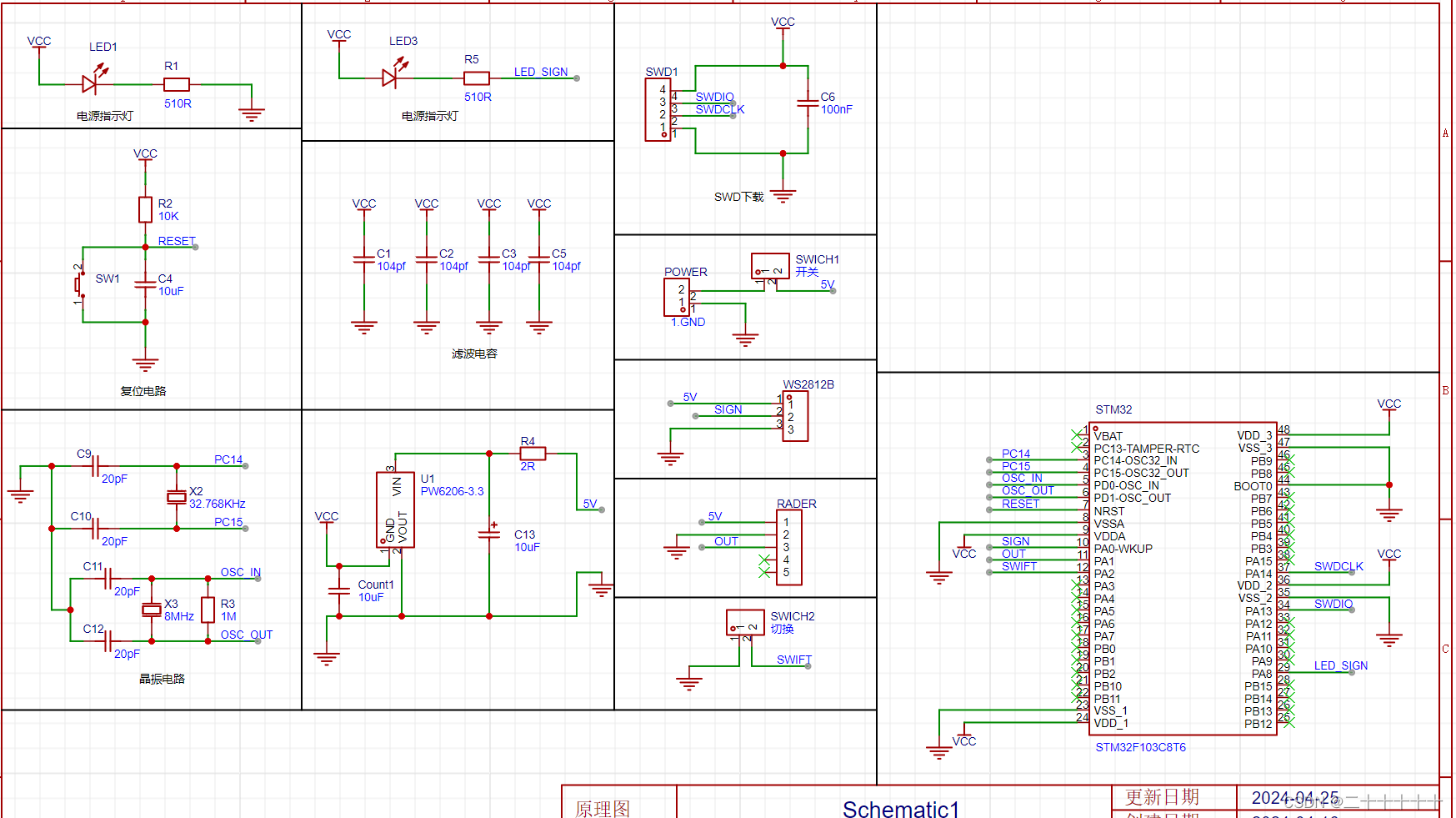
Task: Click the OUT net label at RADER
Action: coord(726,541)
